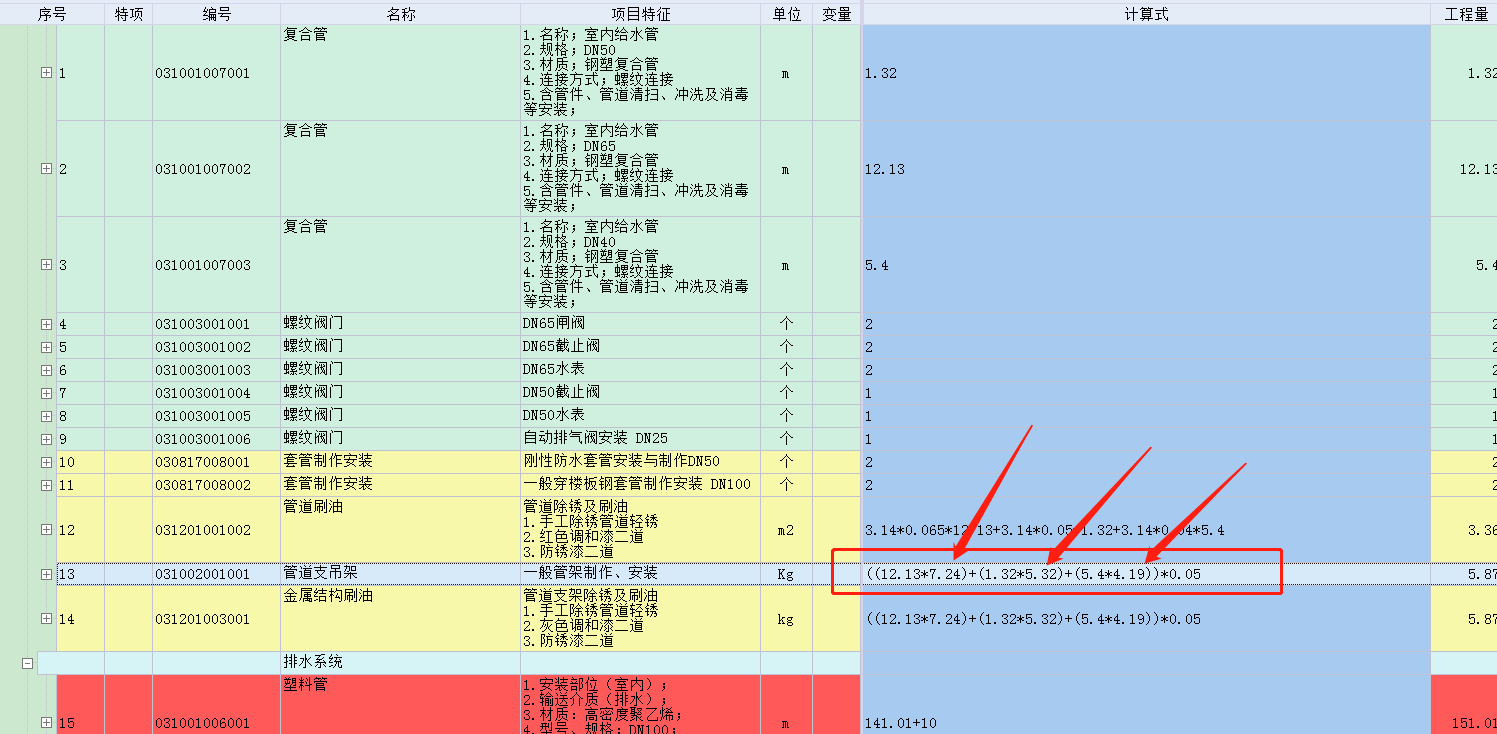
Task: Click the 5.4 formula cell in row 3
Action: point(1146,265)
